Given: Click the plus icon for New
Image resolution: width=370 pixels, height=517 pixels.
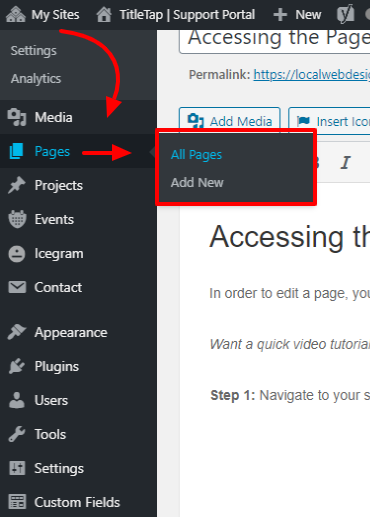Looking at the screenshot, I should click(x=280, y=15).
